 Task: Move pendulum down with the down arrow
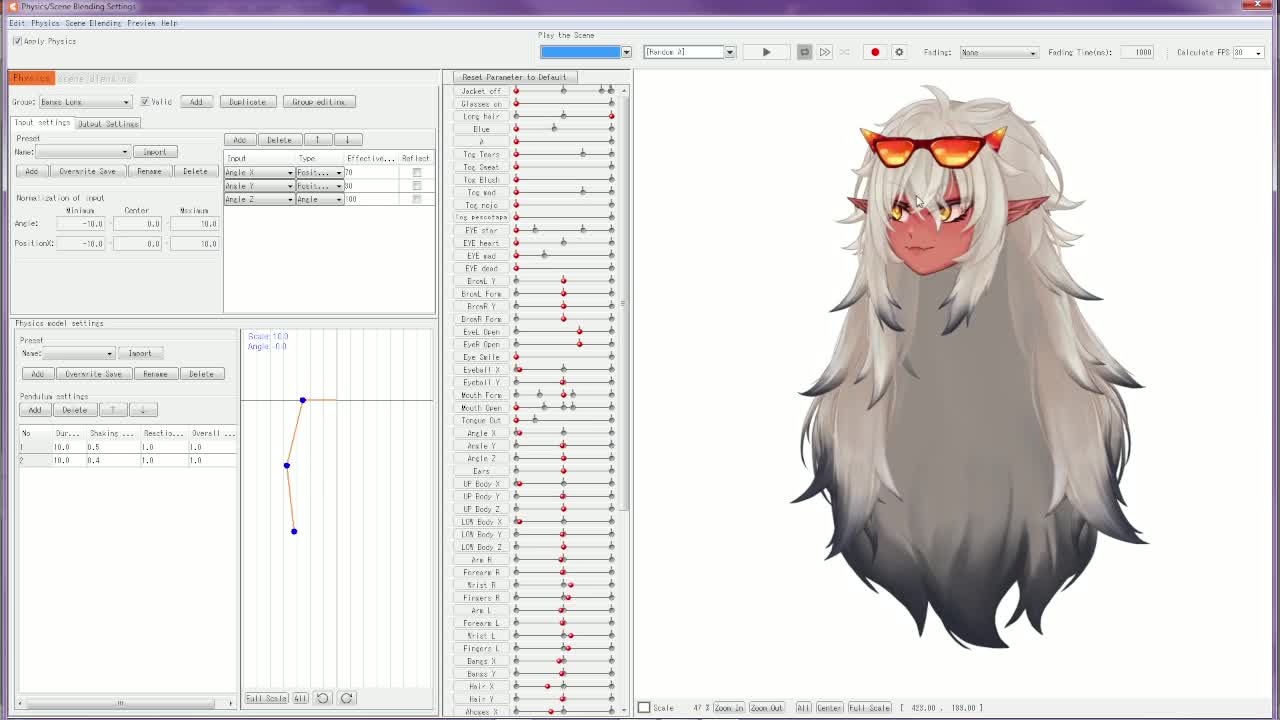pos(142,410)
